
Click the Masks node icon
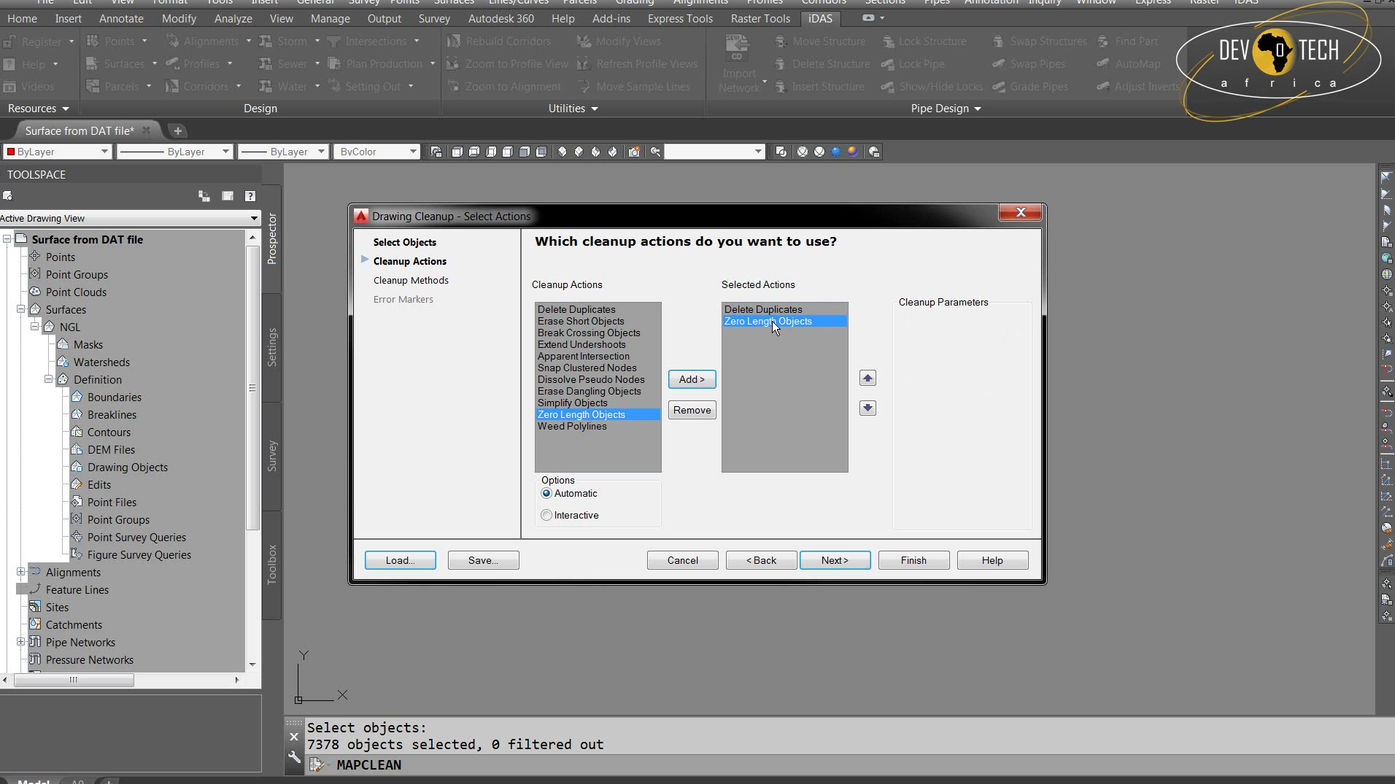pyautogui.click(x=63, y=345)
